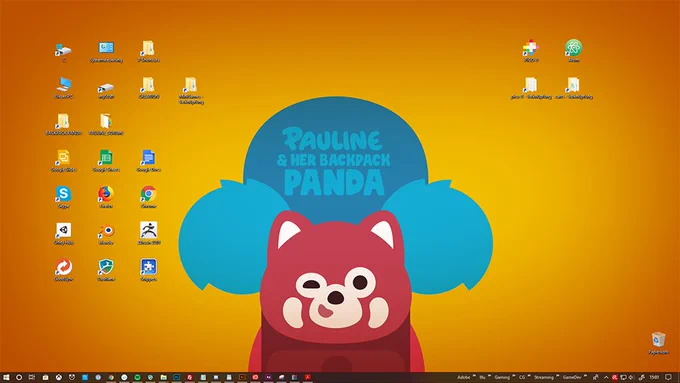Open the Windows Start menu
Screen dimensions: 680x383
(6, 377)
